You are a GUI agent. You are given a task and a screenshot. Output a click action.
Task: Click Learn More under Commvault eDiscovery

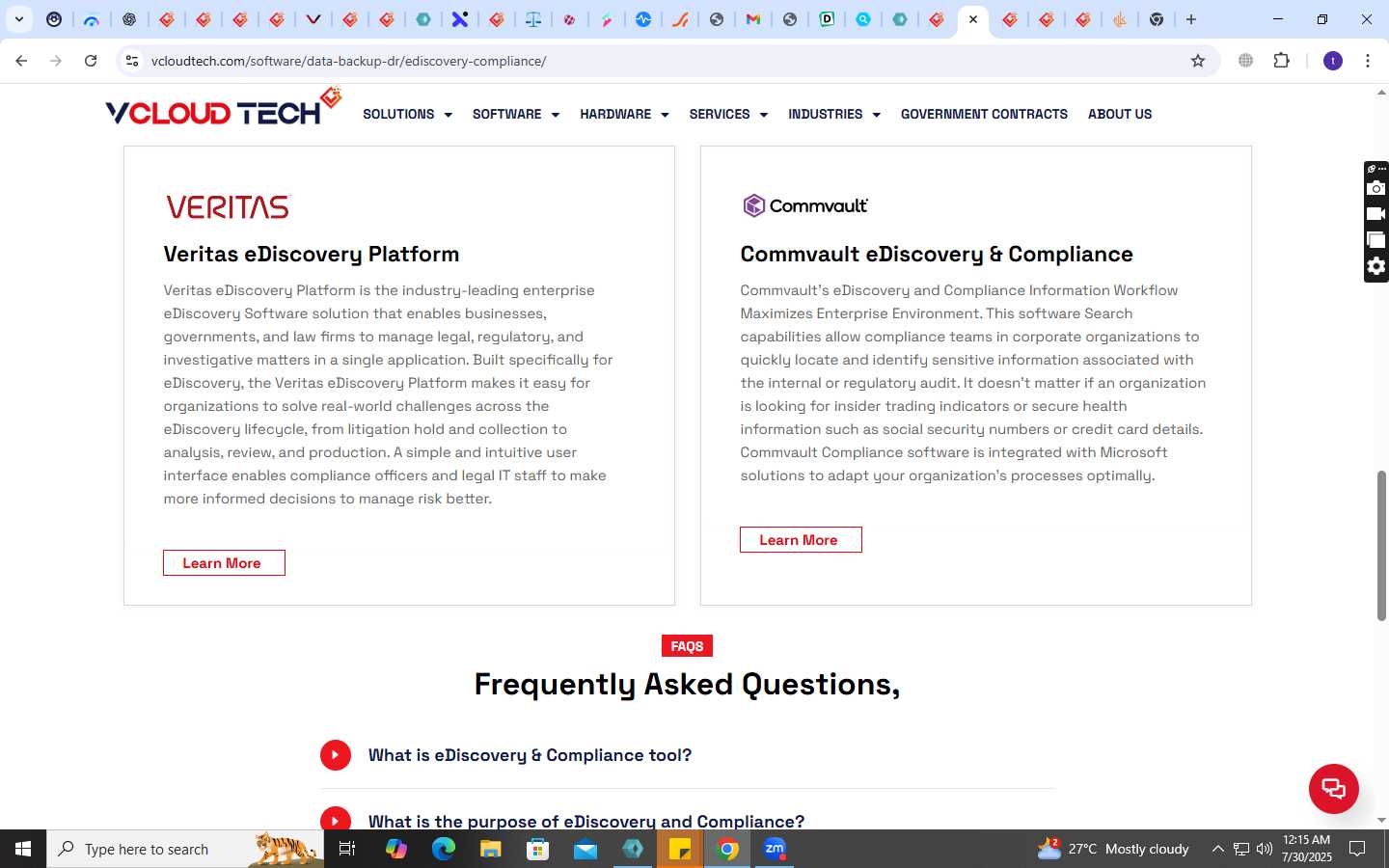pyautogui.click(x=801, y=540)
